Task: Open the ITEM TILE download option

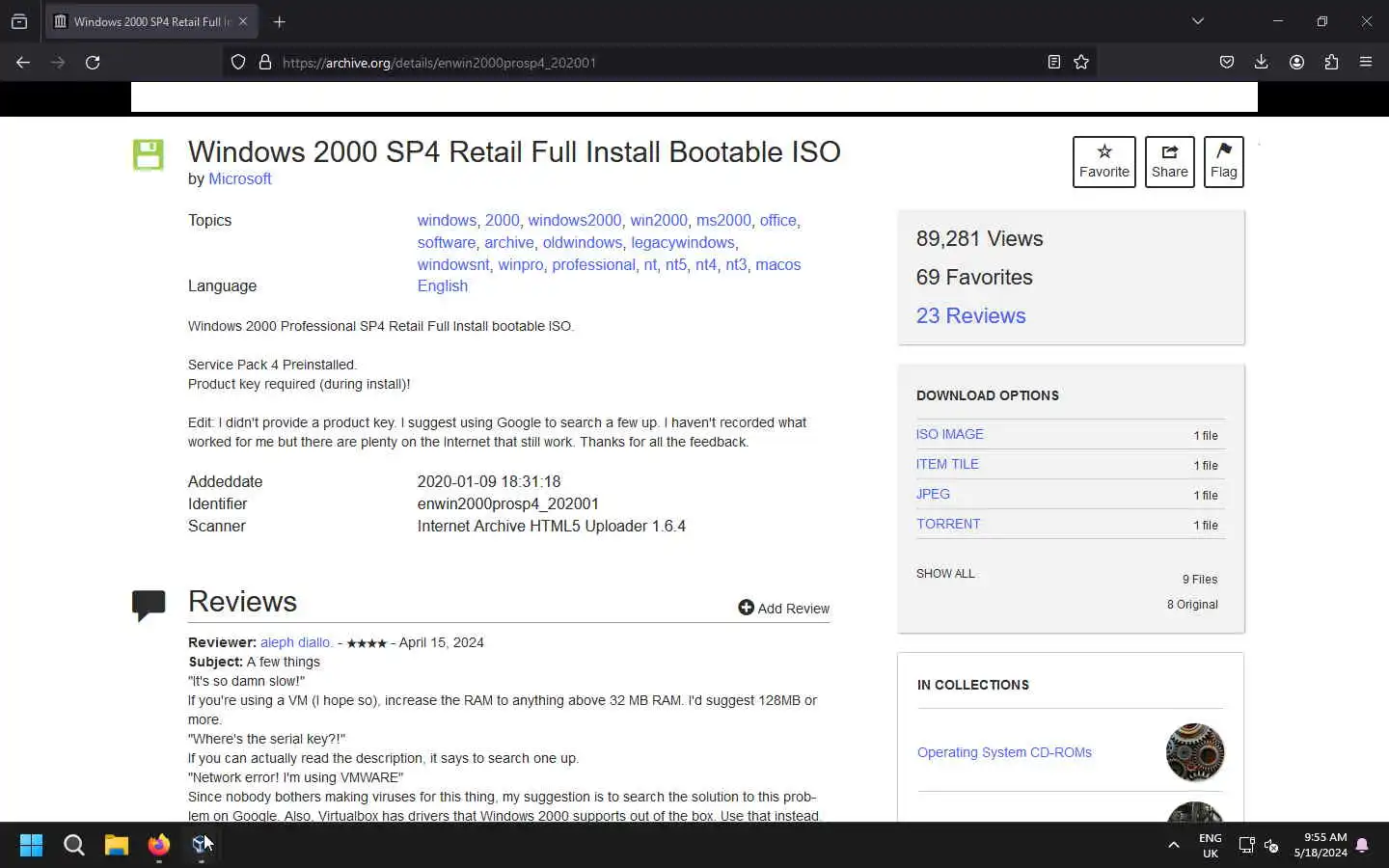Action: point(947,464)
